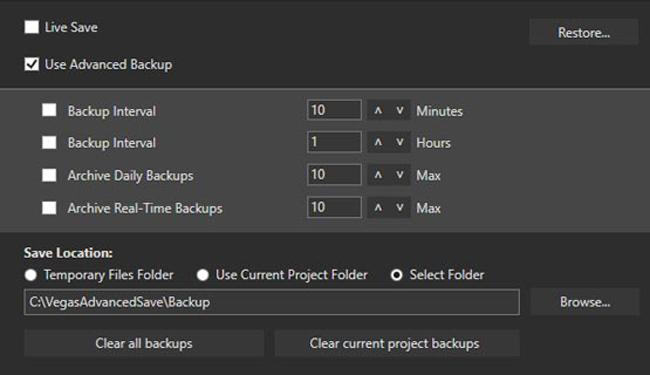
Task: Enable Backup Interval in Hours checkbox
Action: coord(49,142)
